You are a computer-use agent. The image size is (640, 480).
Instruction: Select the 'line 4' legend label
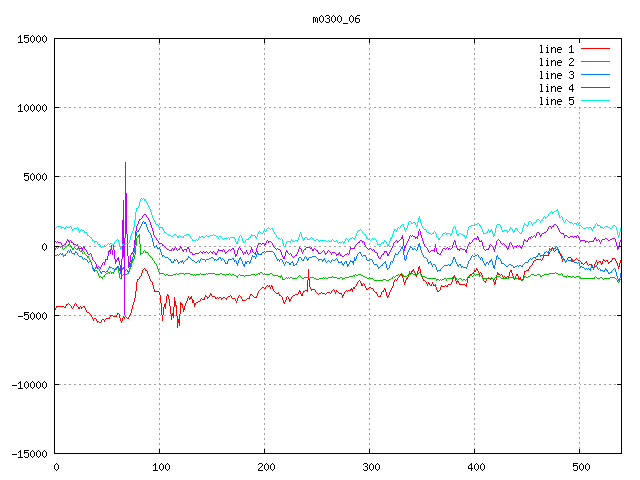(556, 88)
